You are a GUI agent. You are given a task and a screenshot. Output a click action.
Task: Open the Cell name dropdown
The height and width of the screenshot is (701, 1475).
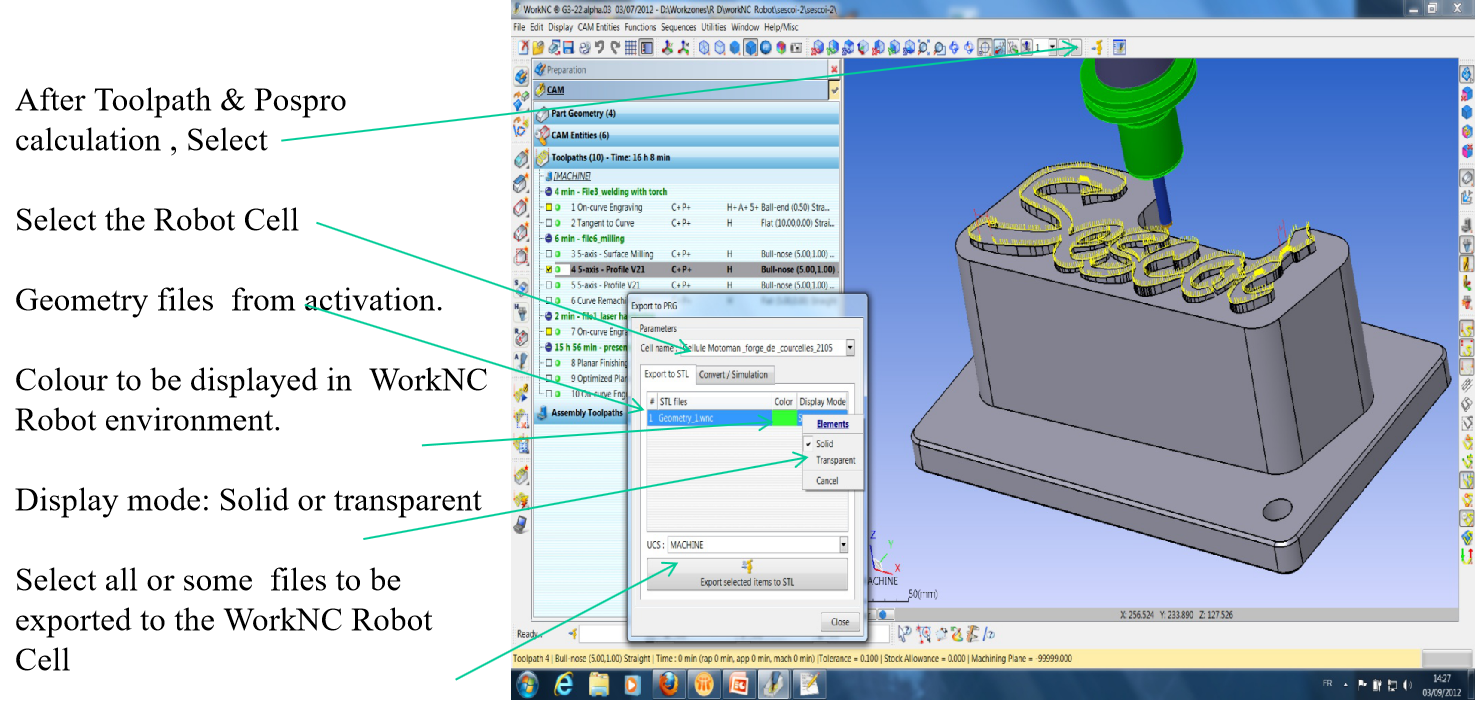click(850, 348)
